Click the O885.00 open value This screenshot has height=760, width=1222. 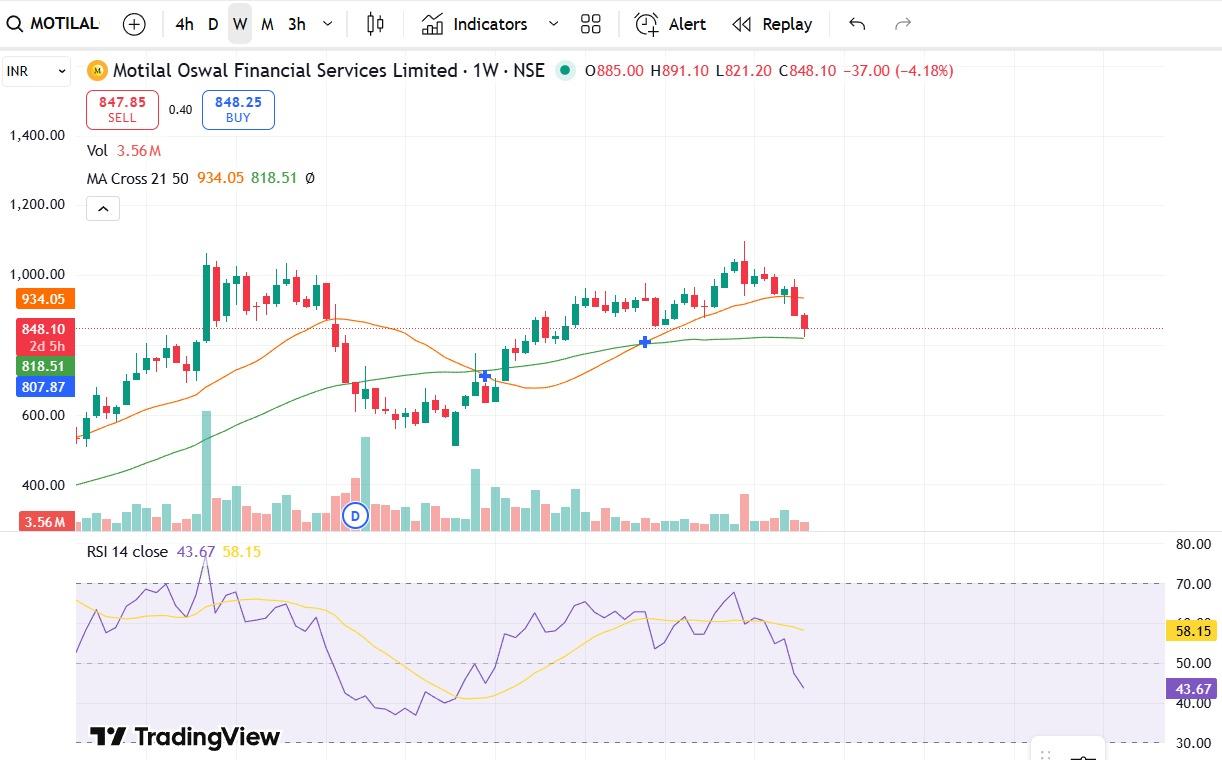(x=614, y=71)
